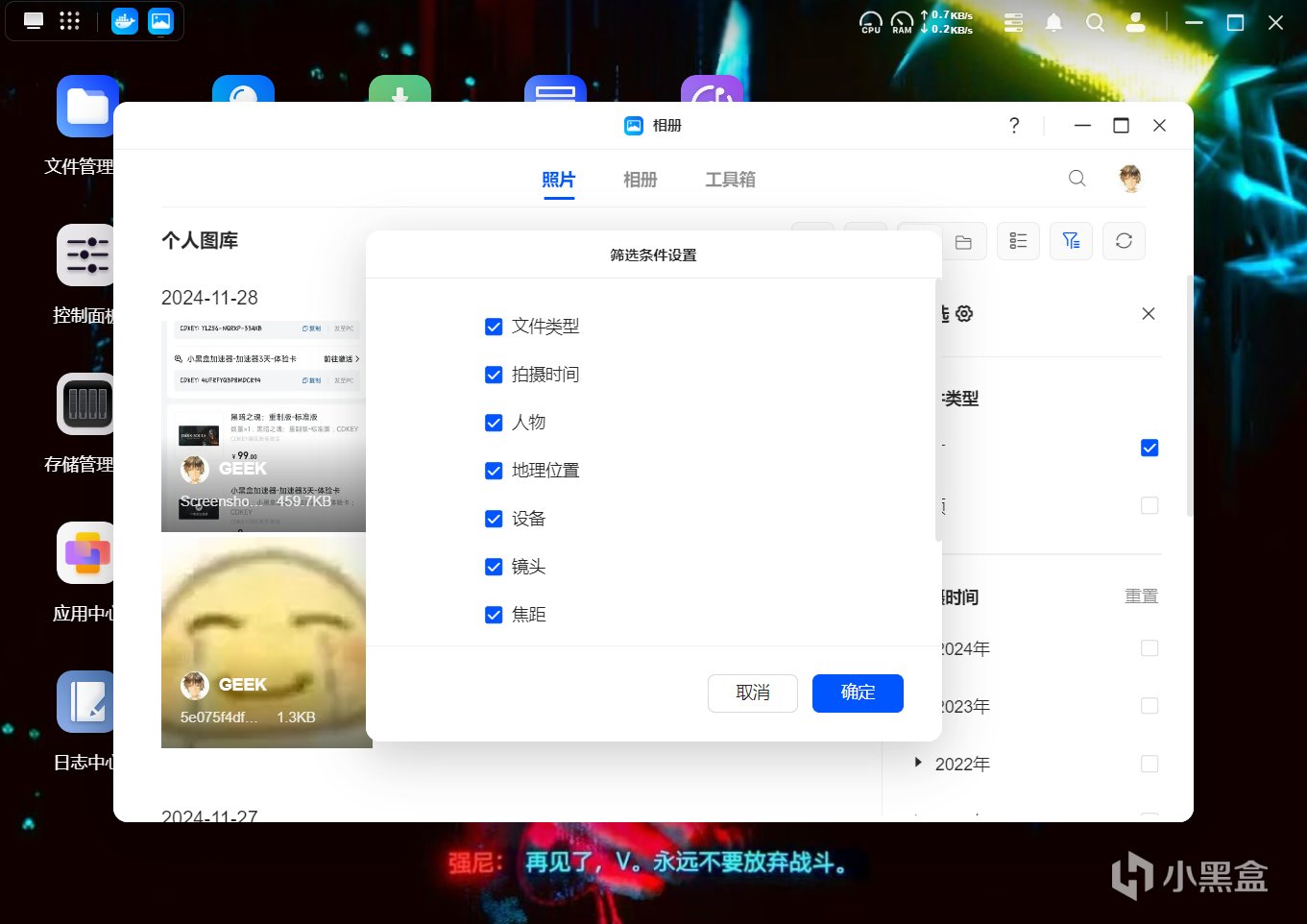The width and height of the screenshot is (1307, 924).
Task: Open system search magnifier in top bar
Action: tap(1095, 22)
